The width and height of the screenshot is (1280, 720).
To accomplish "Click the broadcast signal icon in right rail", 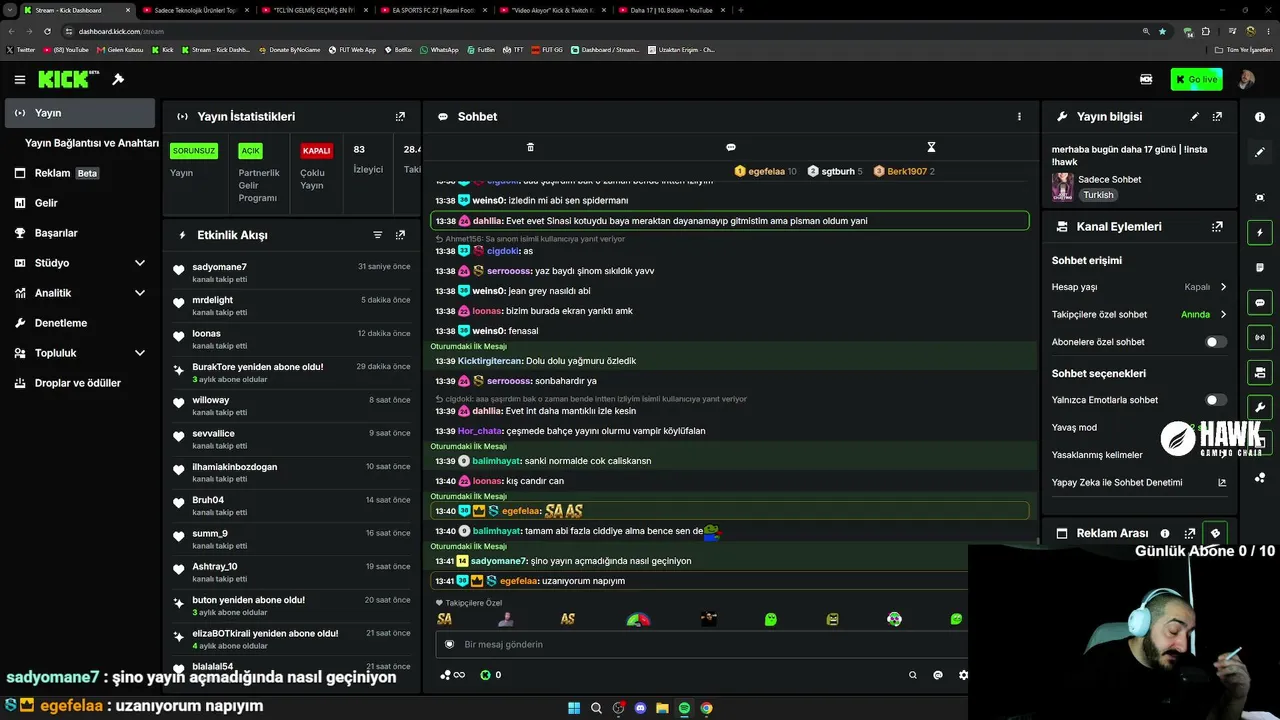I will pos(1260,338).
